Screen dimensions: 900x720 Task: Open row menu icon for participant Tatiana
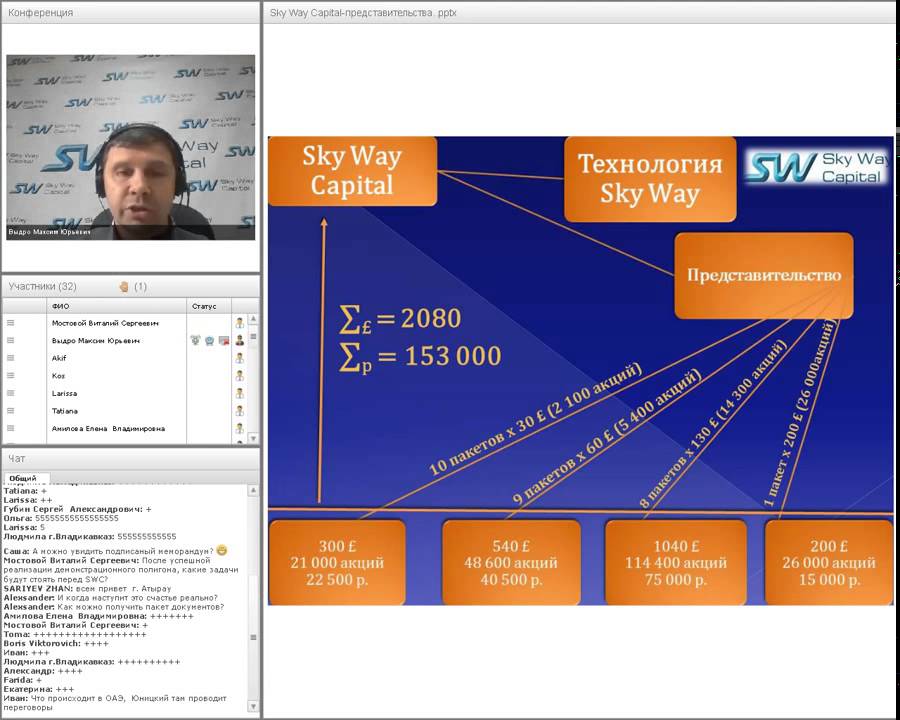10,411
